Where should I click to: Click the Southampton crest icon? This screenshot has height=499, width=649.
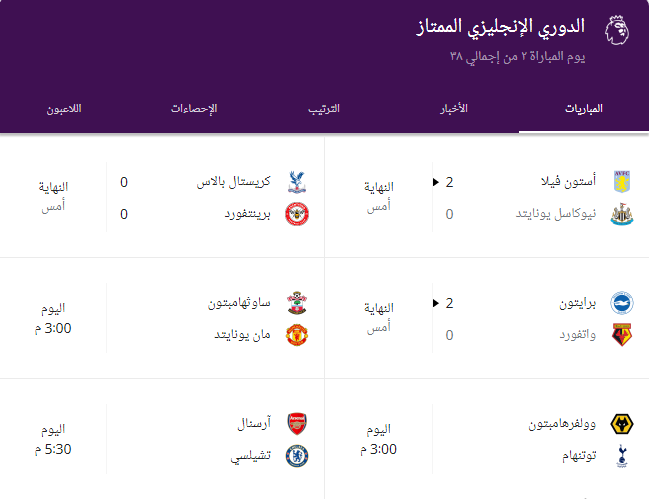click(297, 303)
